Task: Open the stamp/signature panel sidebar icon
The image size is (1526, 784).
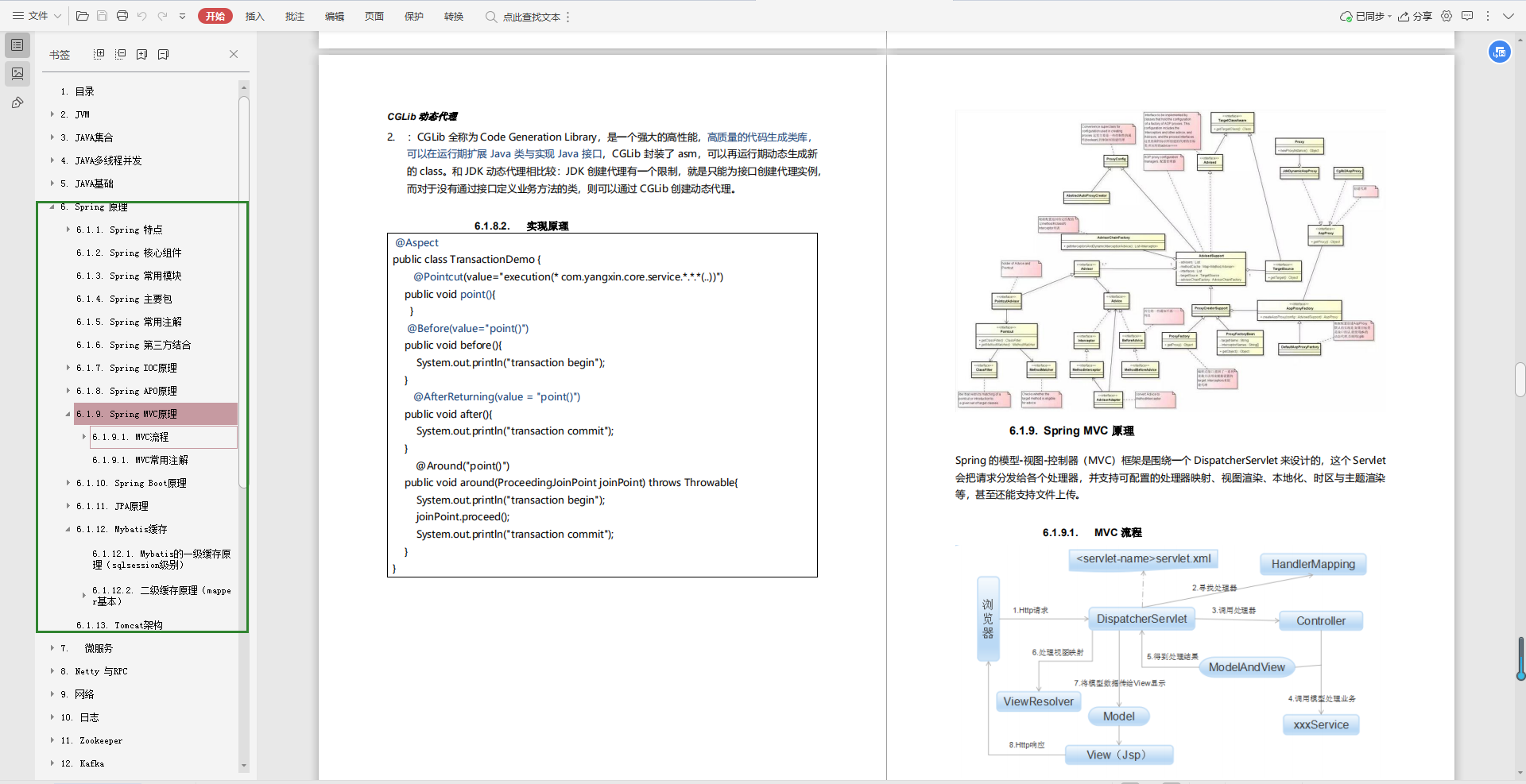Action: pyautogui.click(x=17, y=102)
